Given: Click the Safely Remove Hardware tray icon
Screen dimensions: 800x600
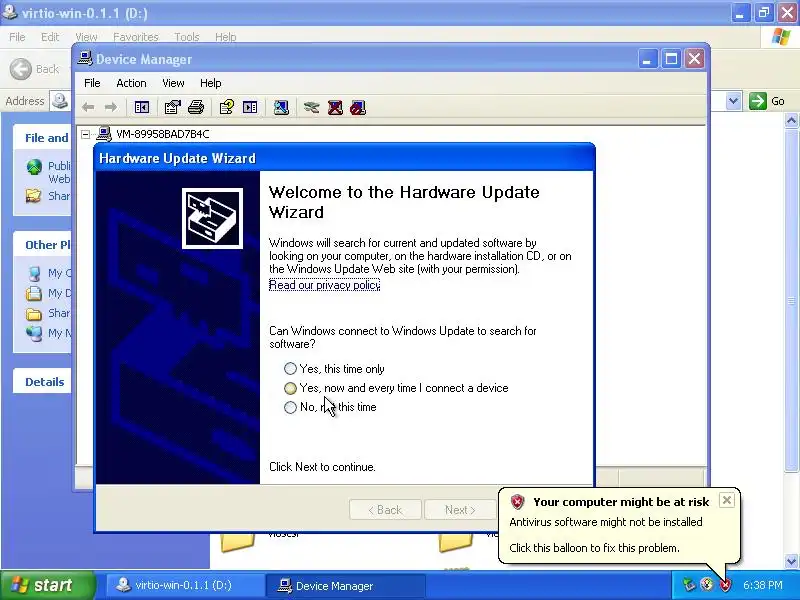Looking at the screenshot, I should (689, 585).
